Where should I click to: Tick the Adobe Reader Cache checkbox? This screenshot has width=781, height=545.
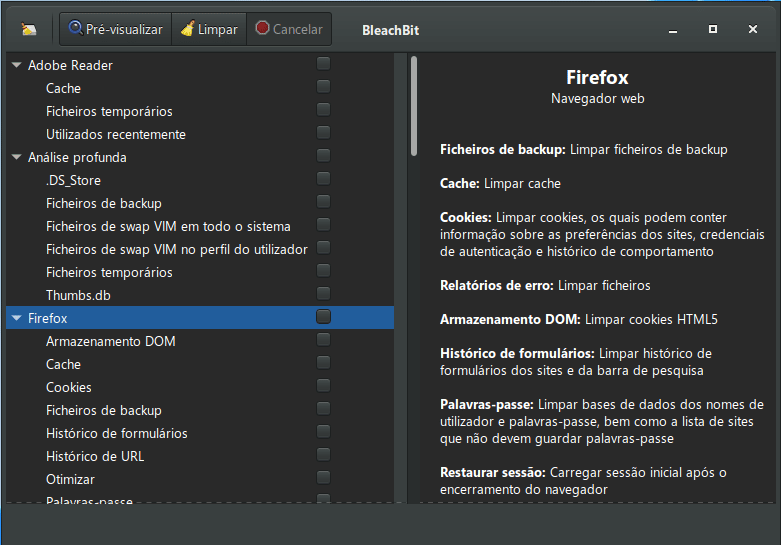[x=323, y=87]
